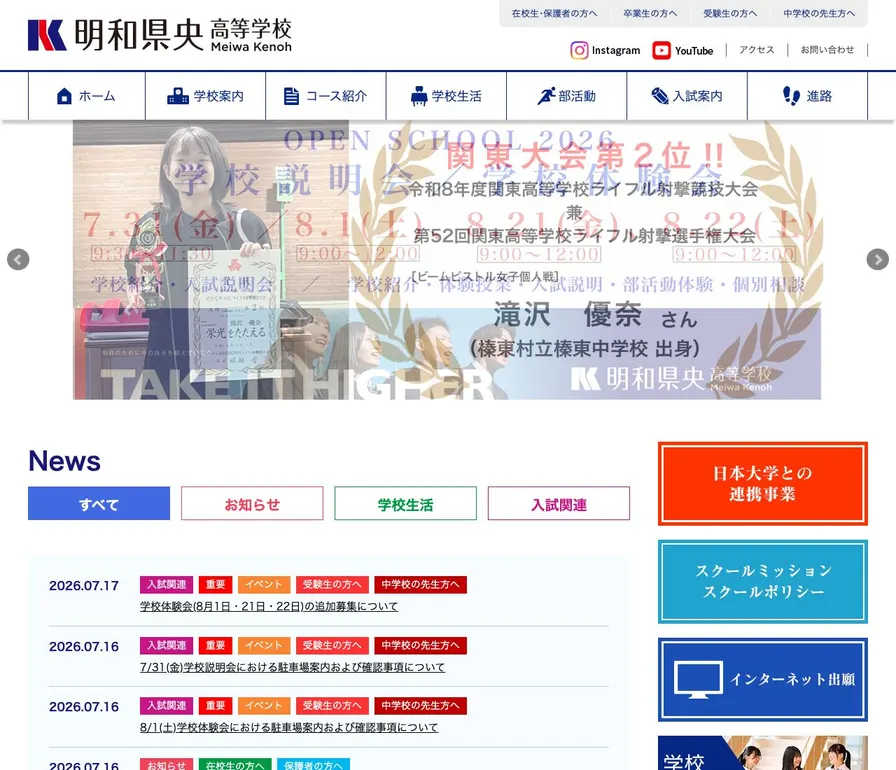Show all news with すべて tab
This screenshot has width=896, height=770.
click(99, 503)
